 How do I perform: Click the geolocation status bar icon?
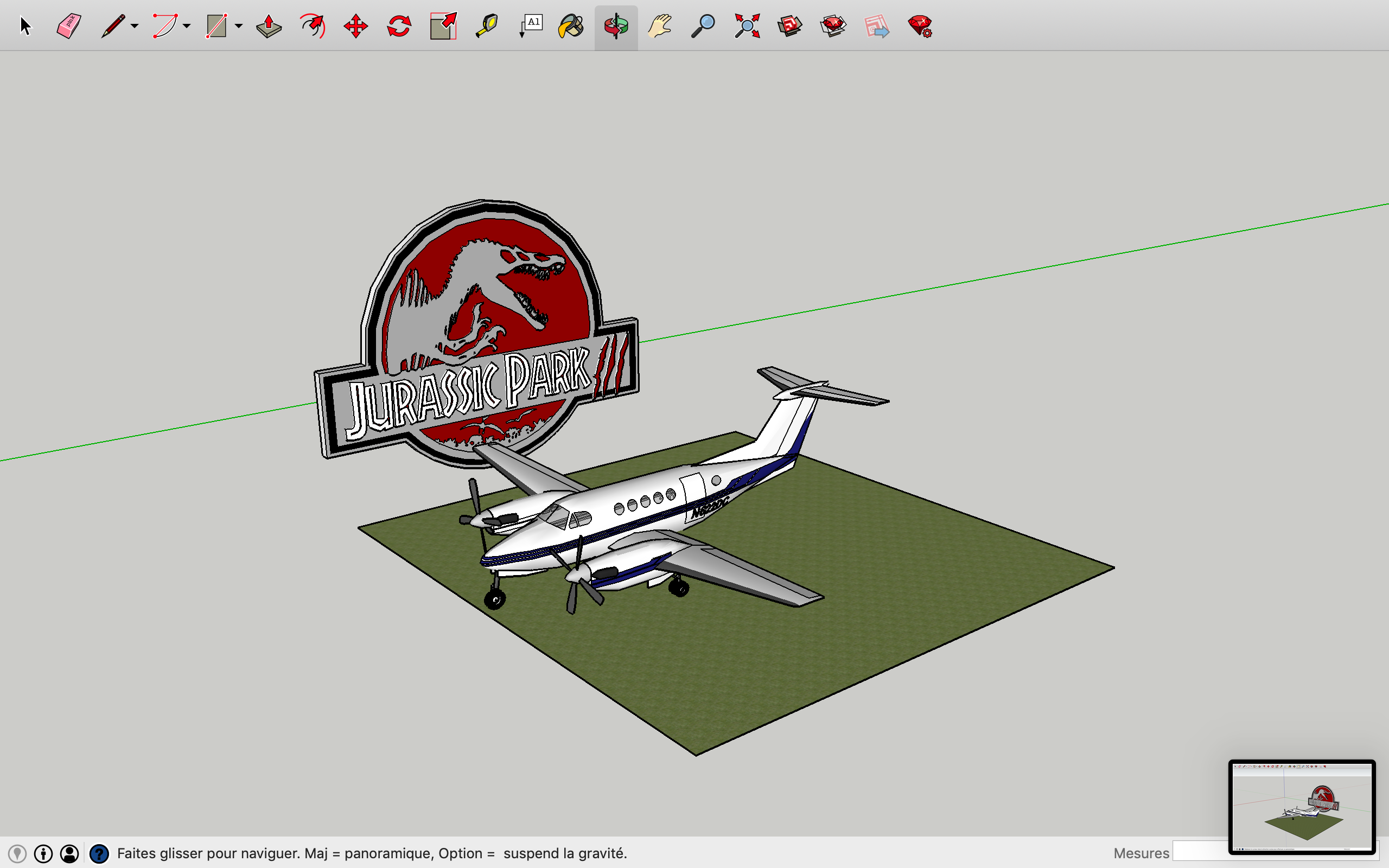[x=17, y=854]
